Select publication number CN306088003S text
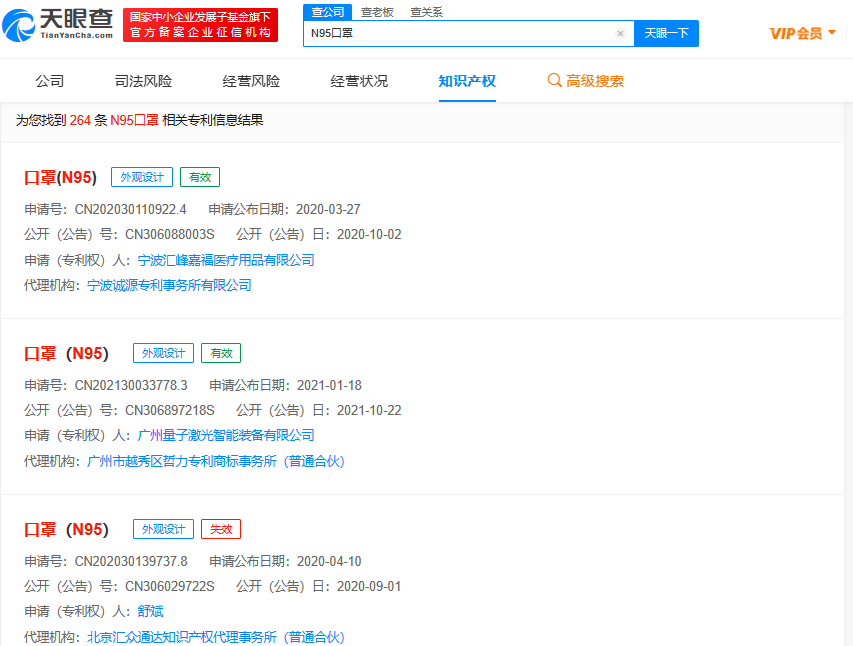The height and width of the screenshot is (646, 853). (170, 235)
